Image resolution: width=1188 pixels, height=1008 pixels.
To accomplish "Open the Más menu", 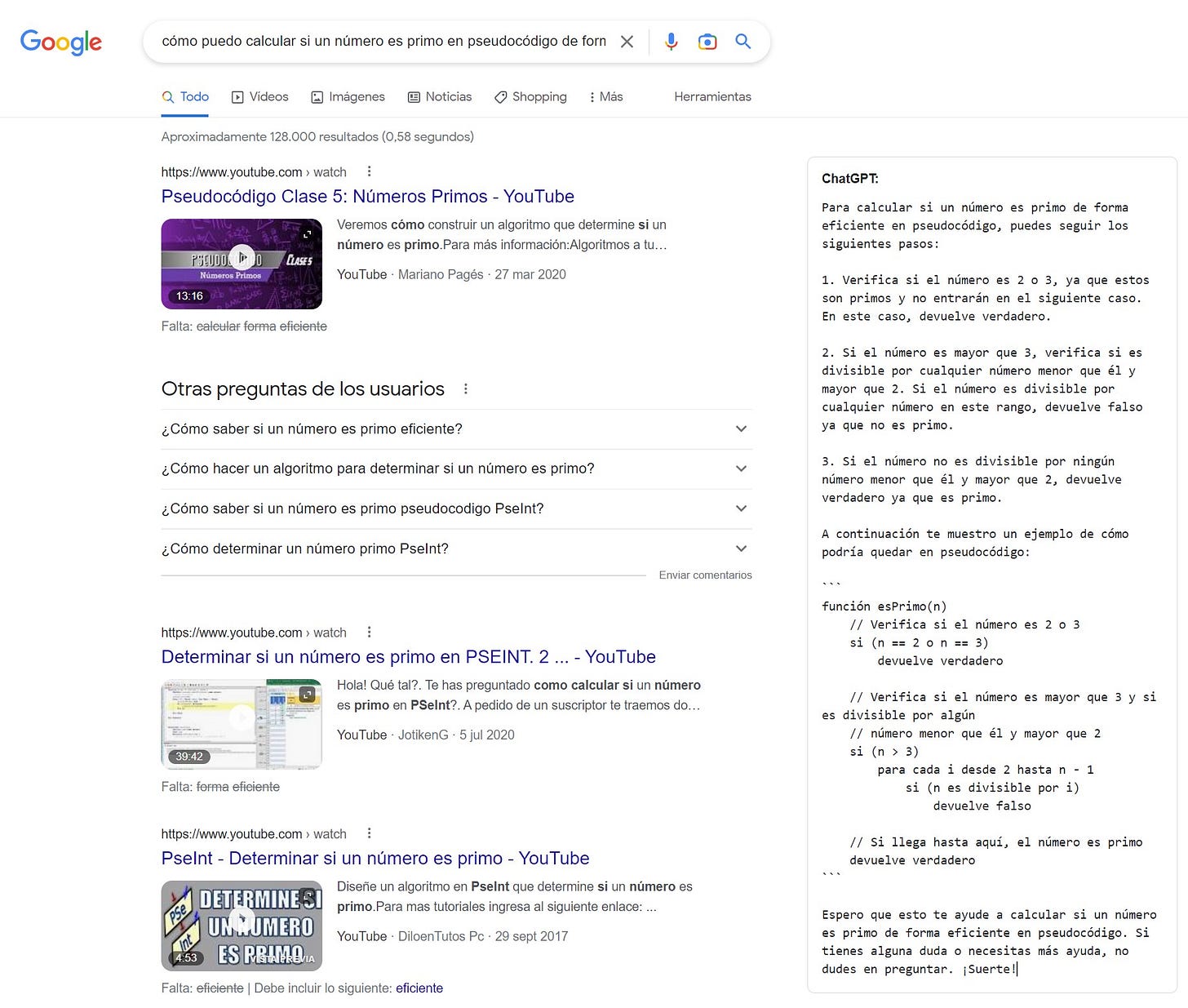I will coord(605,96).
